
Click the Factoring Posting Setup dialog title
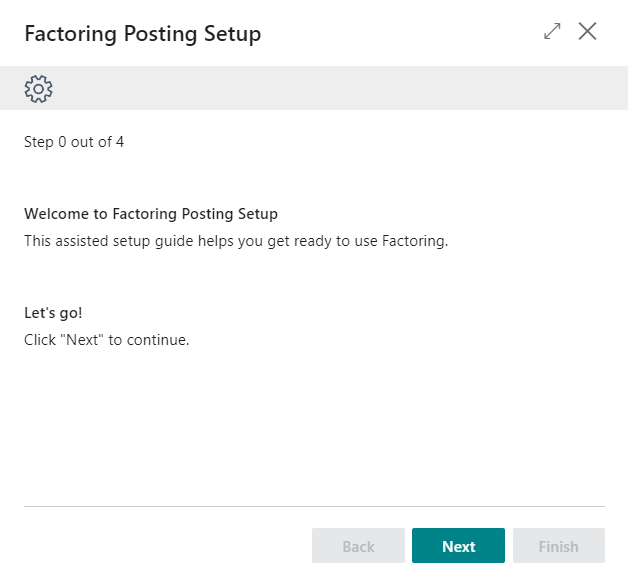coord(142,34)
